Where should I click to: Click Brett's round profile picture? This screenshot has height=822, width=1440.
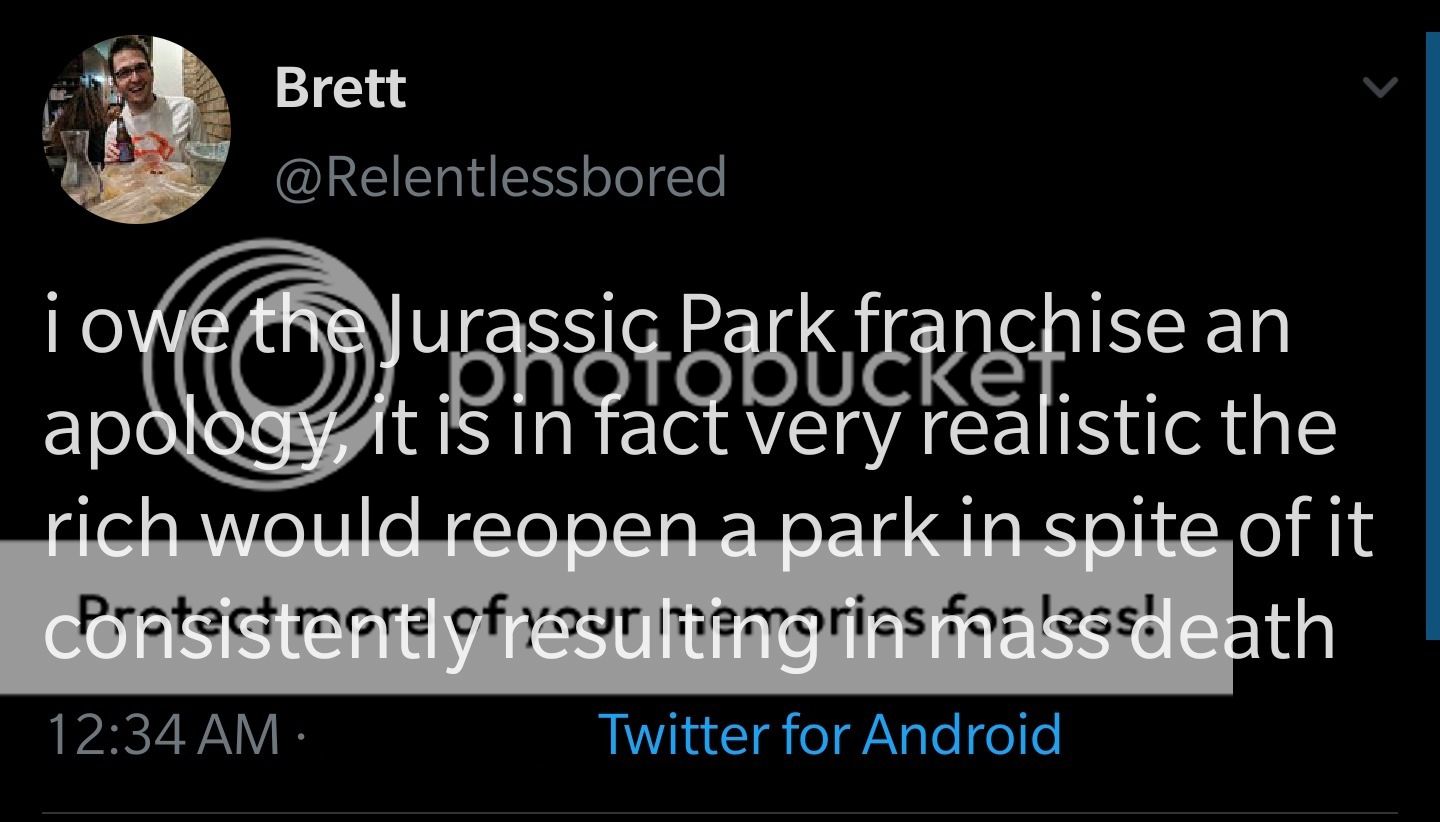coord(136,129)
